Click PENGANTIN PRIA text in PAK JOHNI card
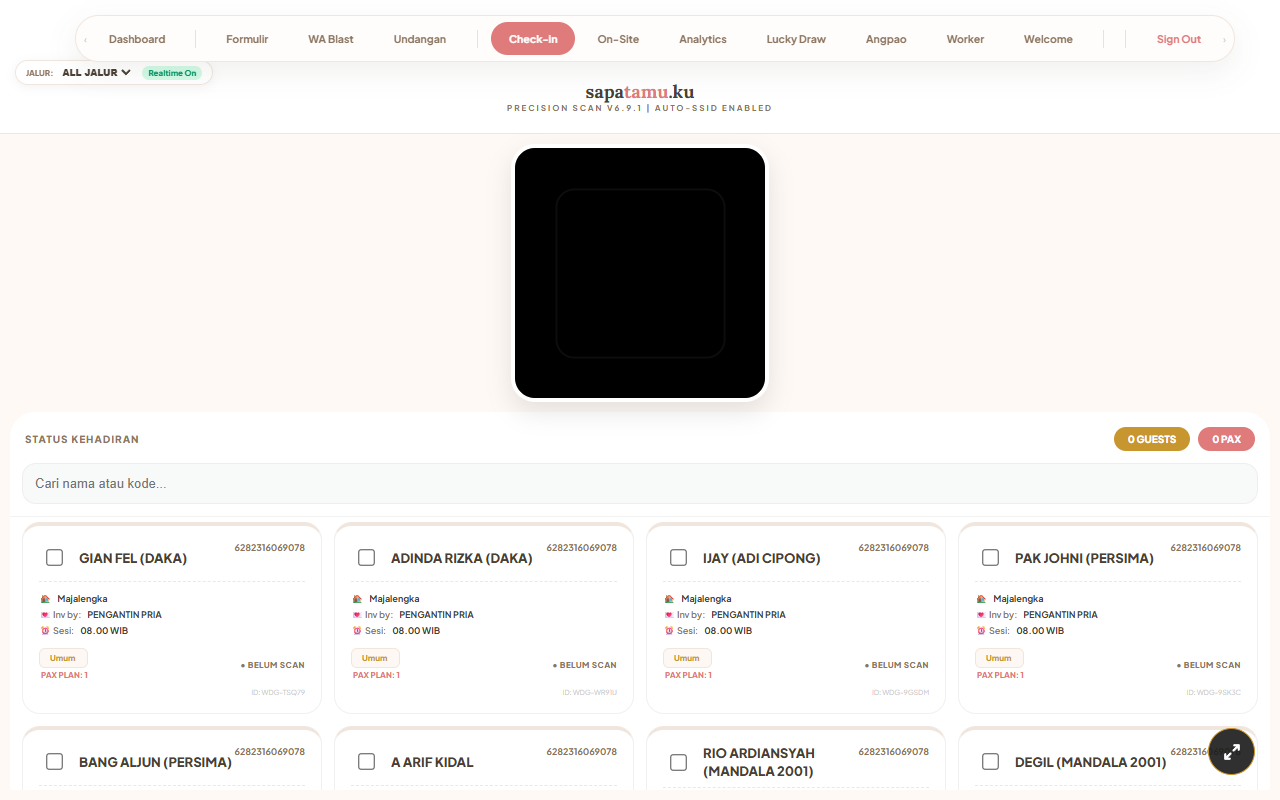 coord(1060,615)
